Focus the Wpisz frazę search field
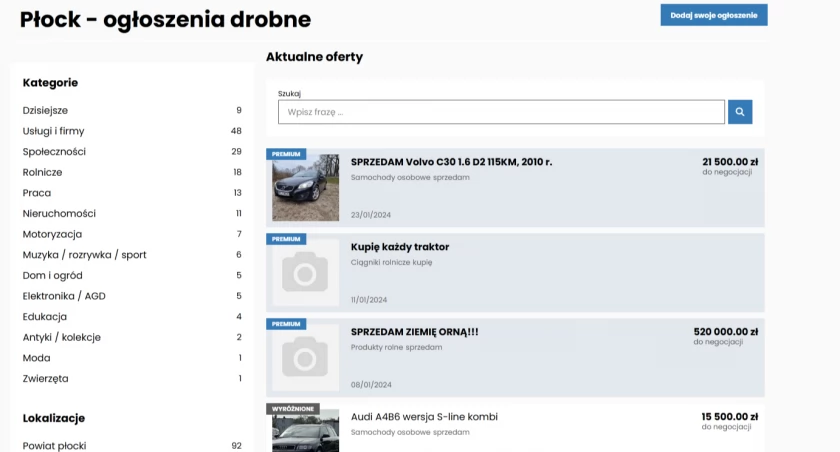 tap(501, 112)
